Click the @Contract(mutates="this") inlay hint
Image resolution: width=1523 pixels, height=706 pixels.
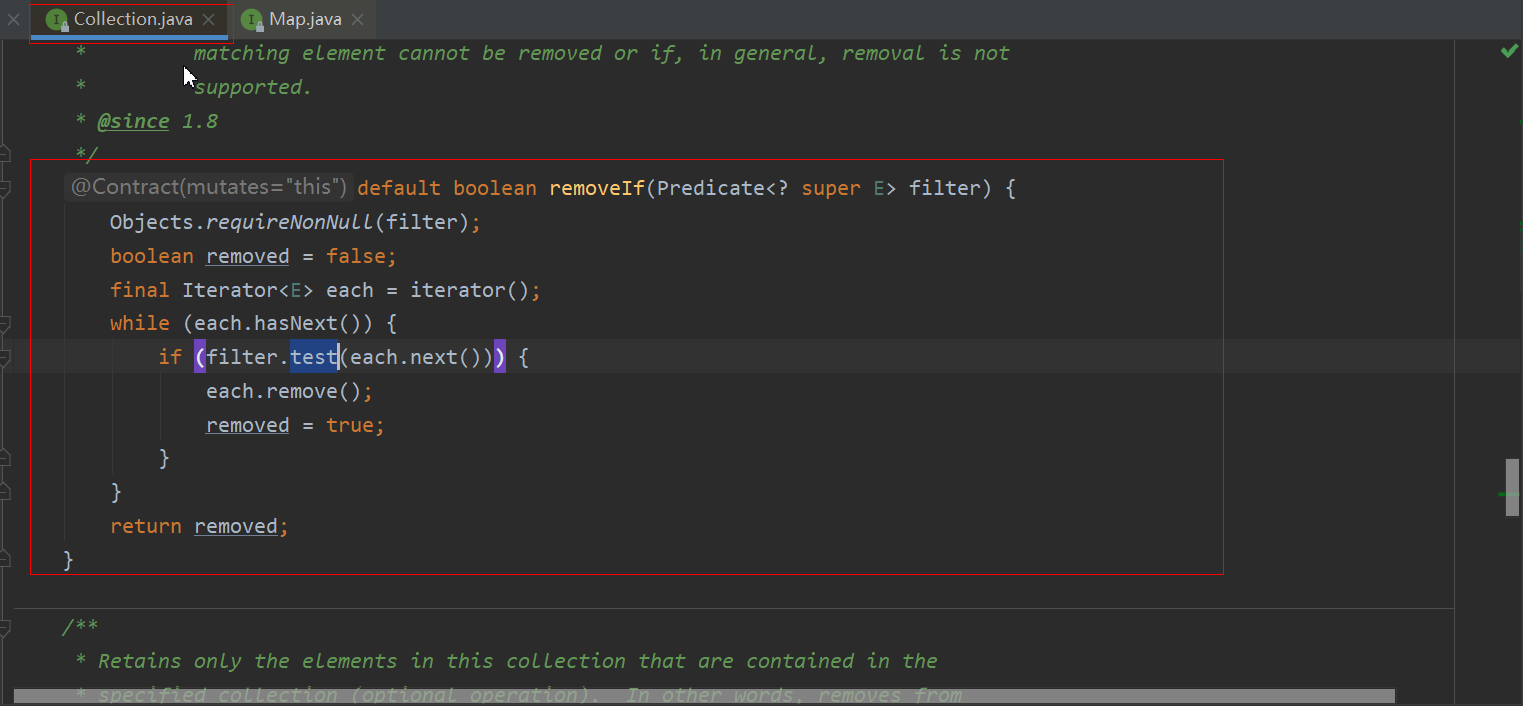pyautogui.click(x=209, y=188)
